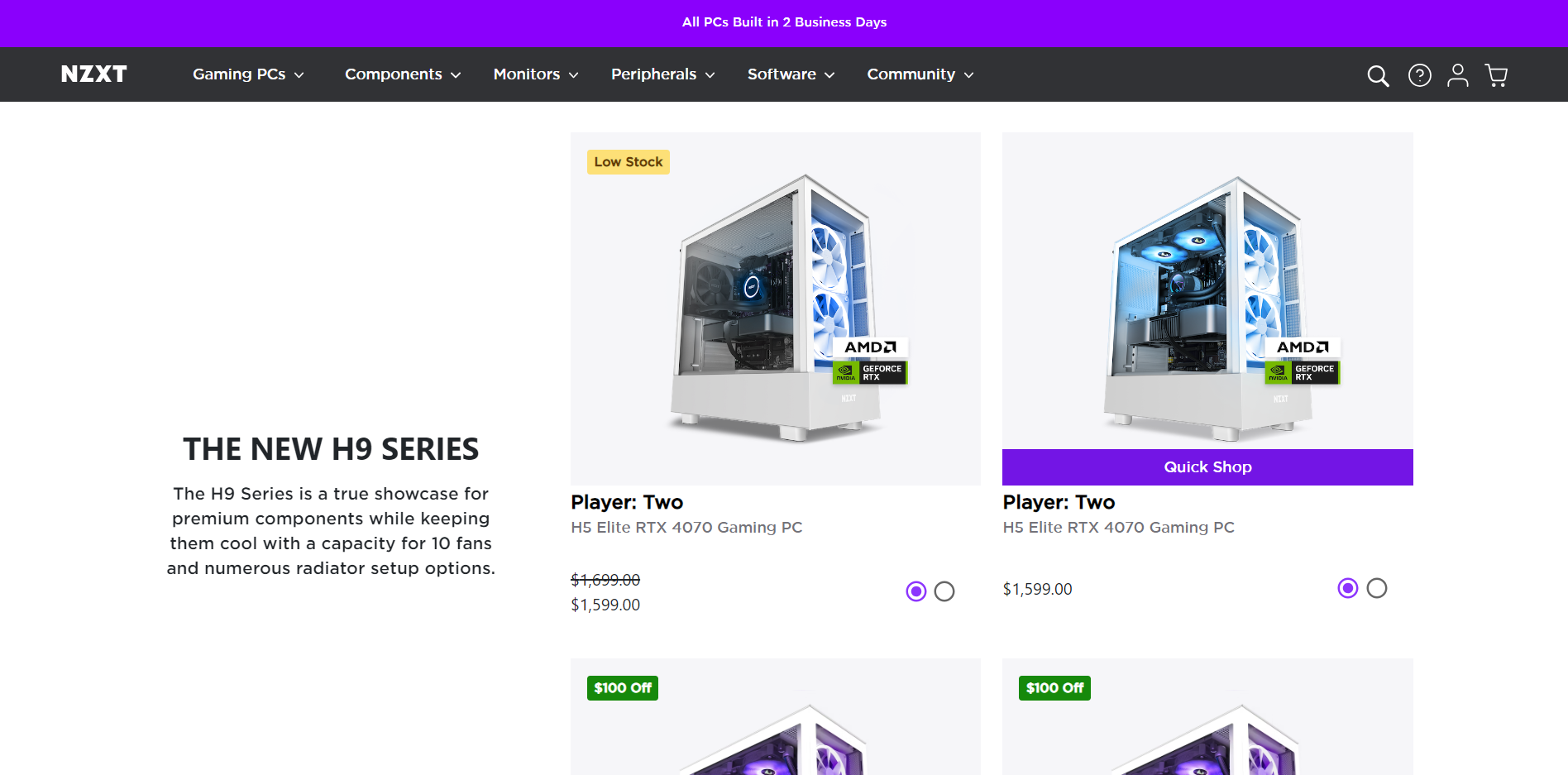1568x775 pixels.
Task: Select white color option on first Player: Two
Action: click(x=944, y=591)
